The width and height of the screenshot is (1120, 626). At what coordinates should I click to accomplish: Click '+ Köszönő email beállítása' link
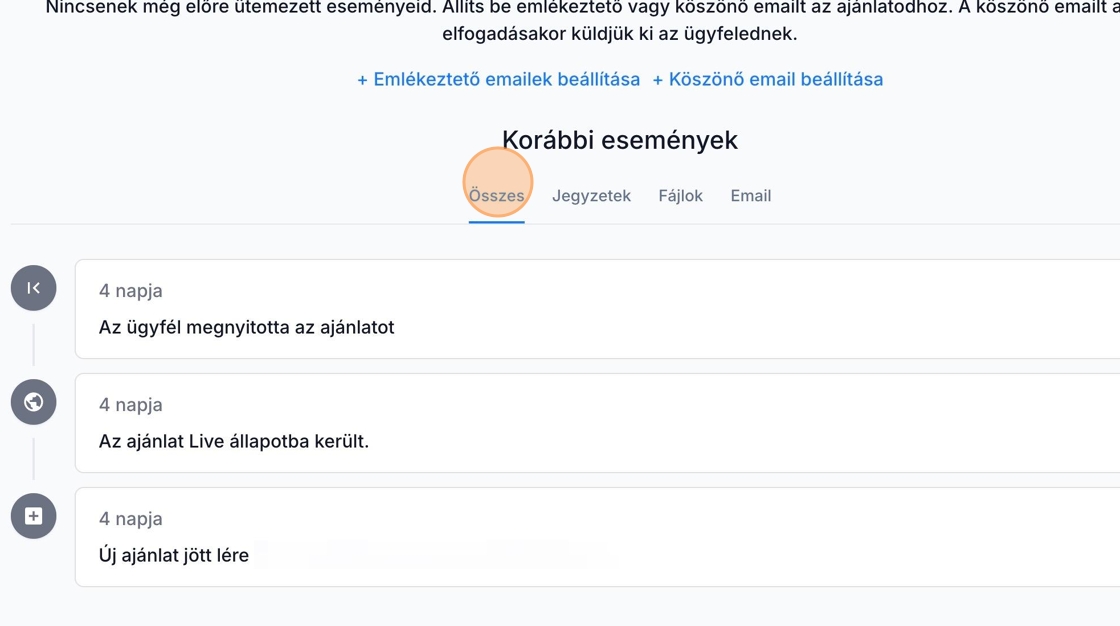coord(767,79)
